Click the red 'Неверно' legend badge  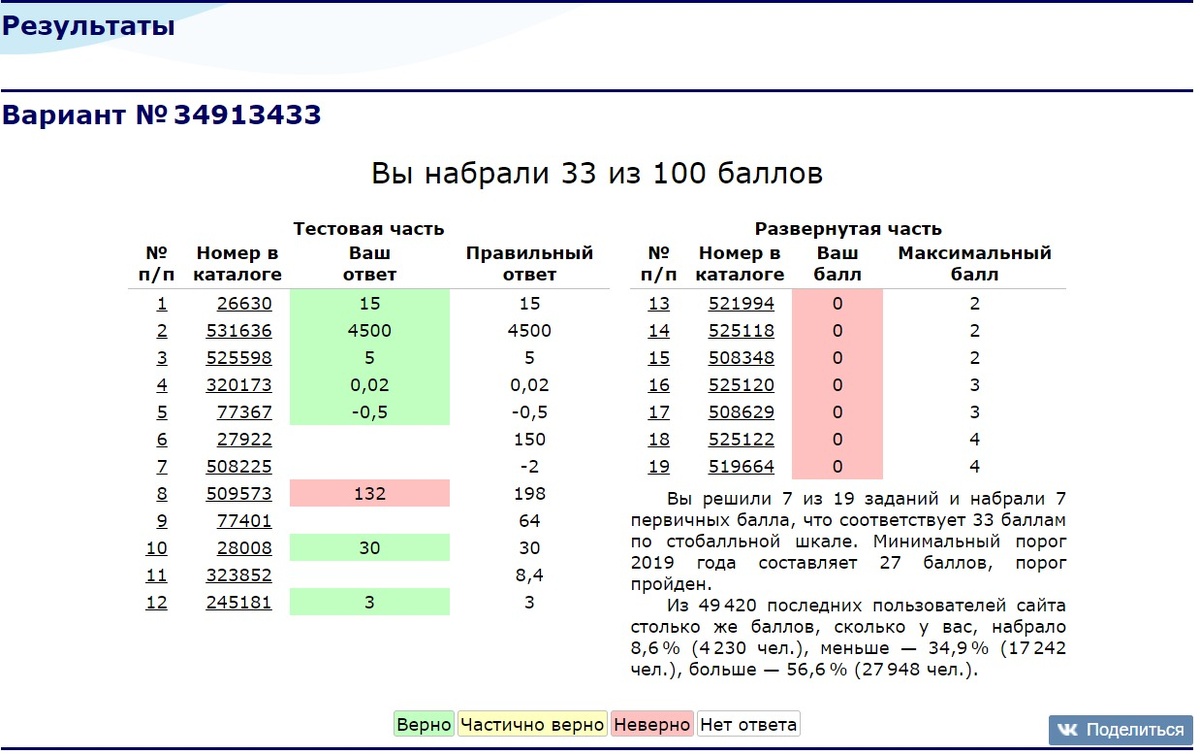(x=652, y=723)
